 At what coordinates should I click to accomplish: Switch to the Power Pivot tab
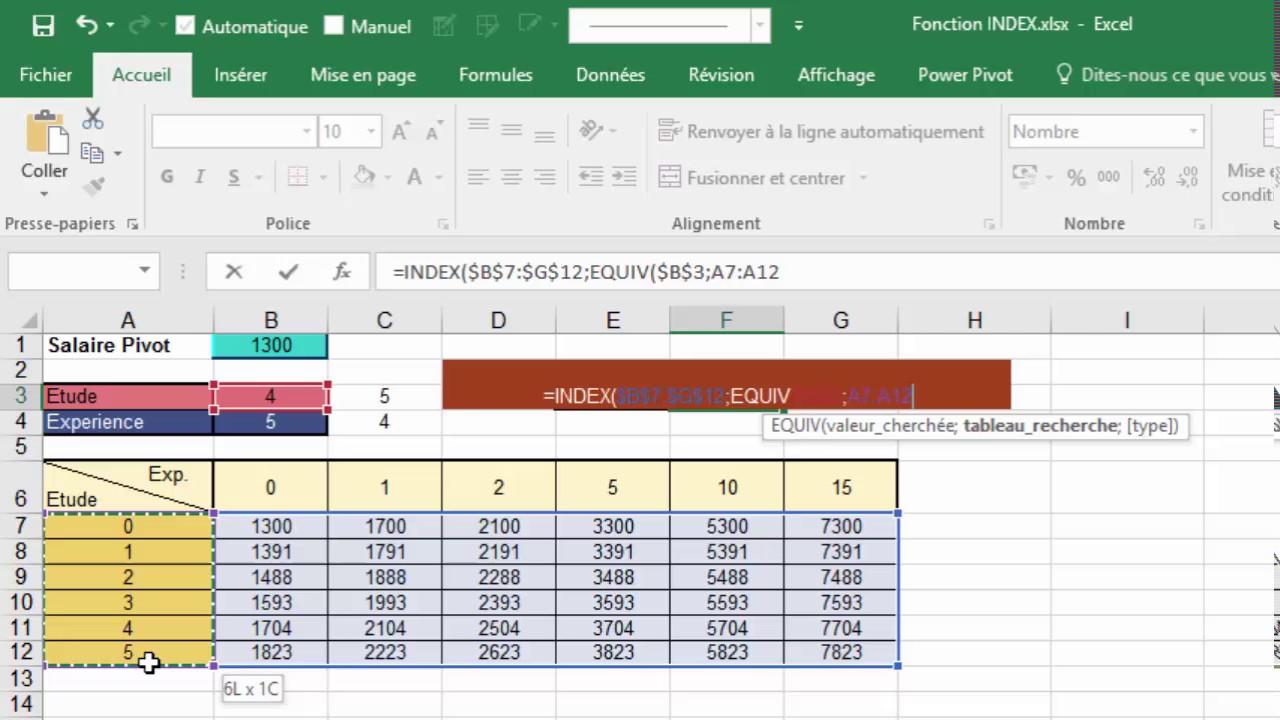(x=965, y=75)
